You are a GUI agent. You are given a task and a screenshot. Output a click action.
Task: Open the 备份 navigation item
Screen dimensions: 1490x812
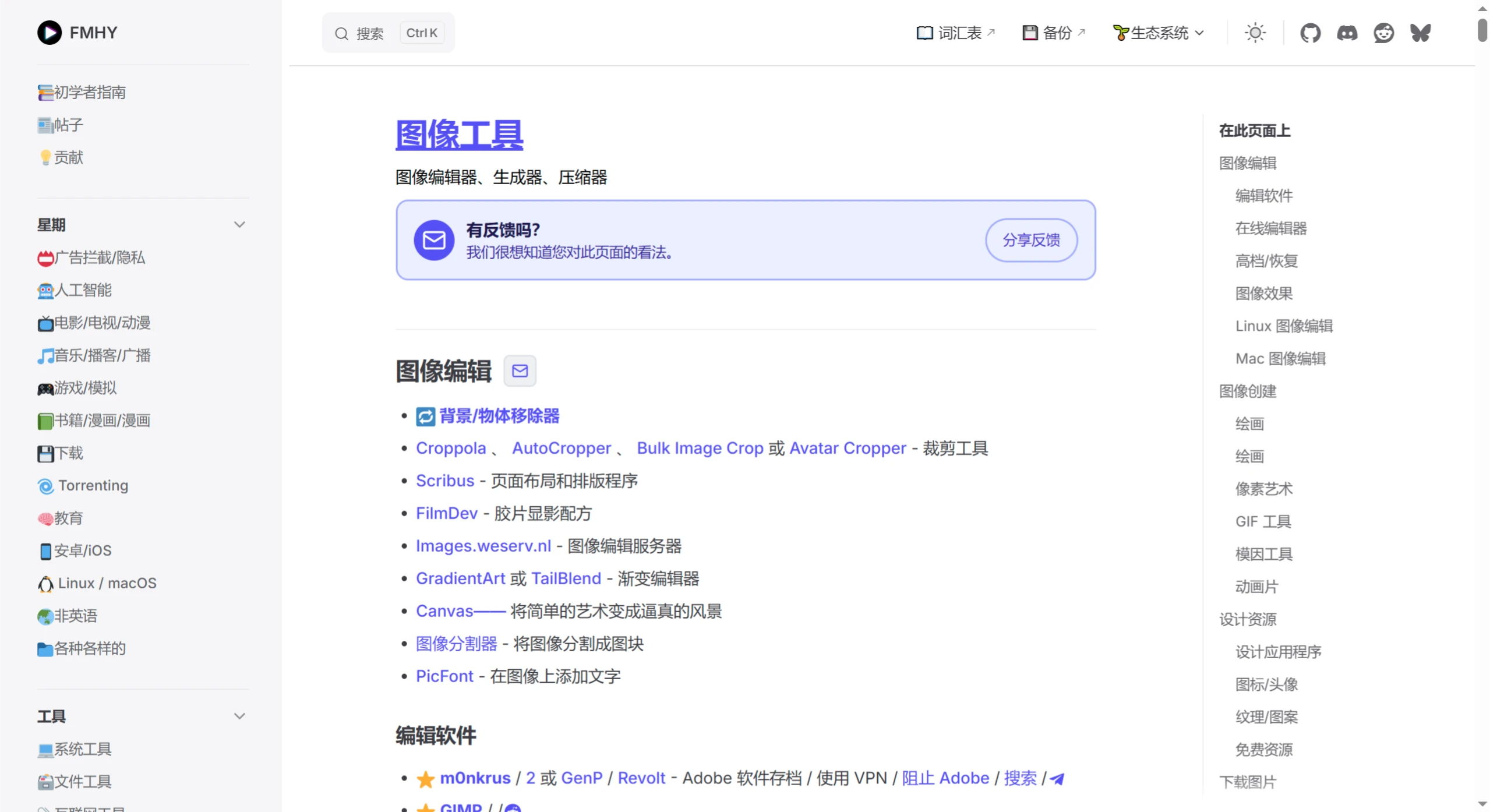click(1052, 32)
